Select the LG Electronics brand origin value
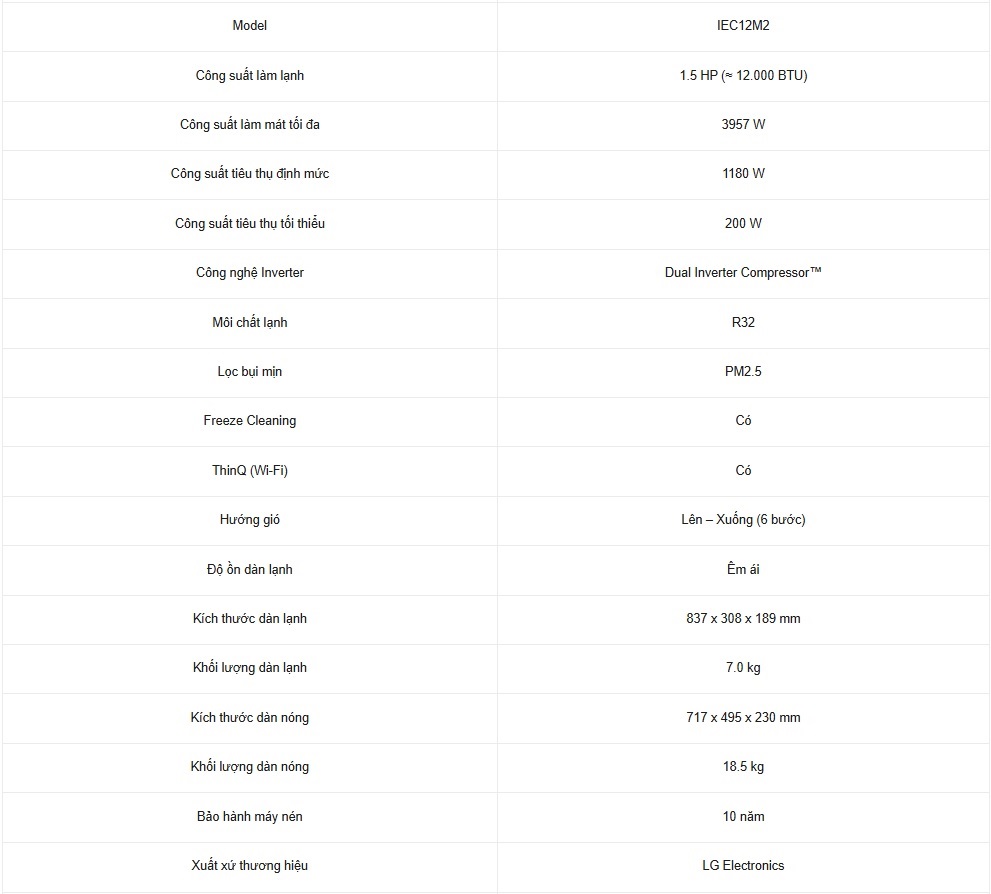 (x=743, y=865)
